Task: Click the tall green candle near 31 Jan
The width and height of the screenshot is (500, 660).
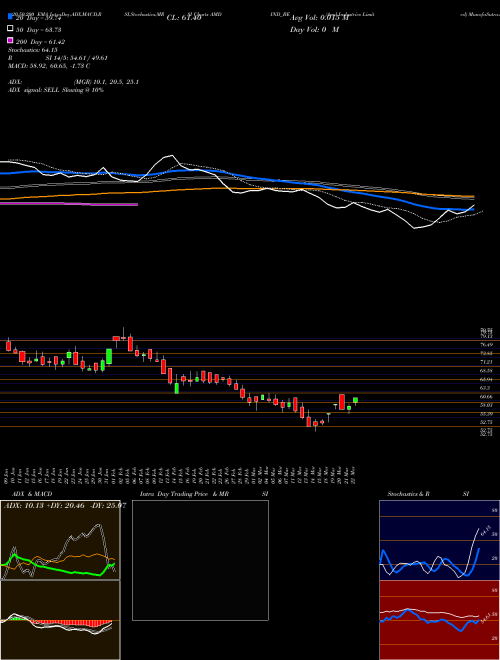Action: (109, 356)
